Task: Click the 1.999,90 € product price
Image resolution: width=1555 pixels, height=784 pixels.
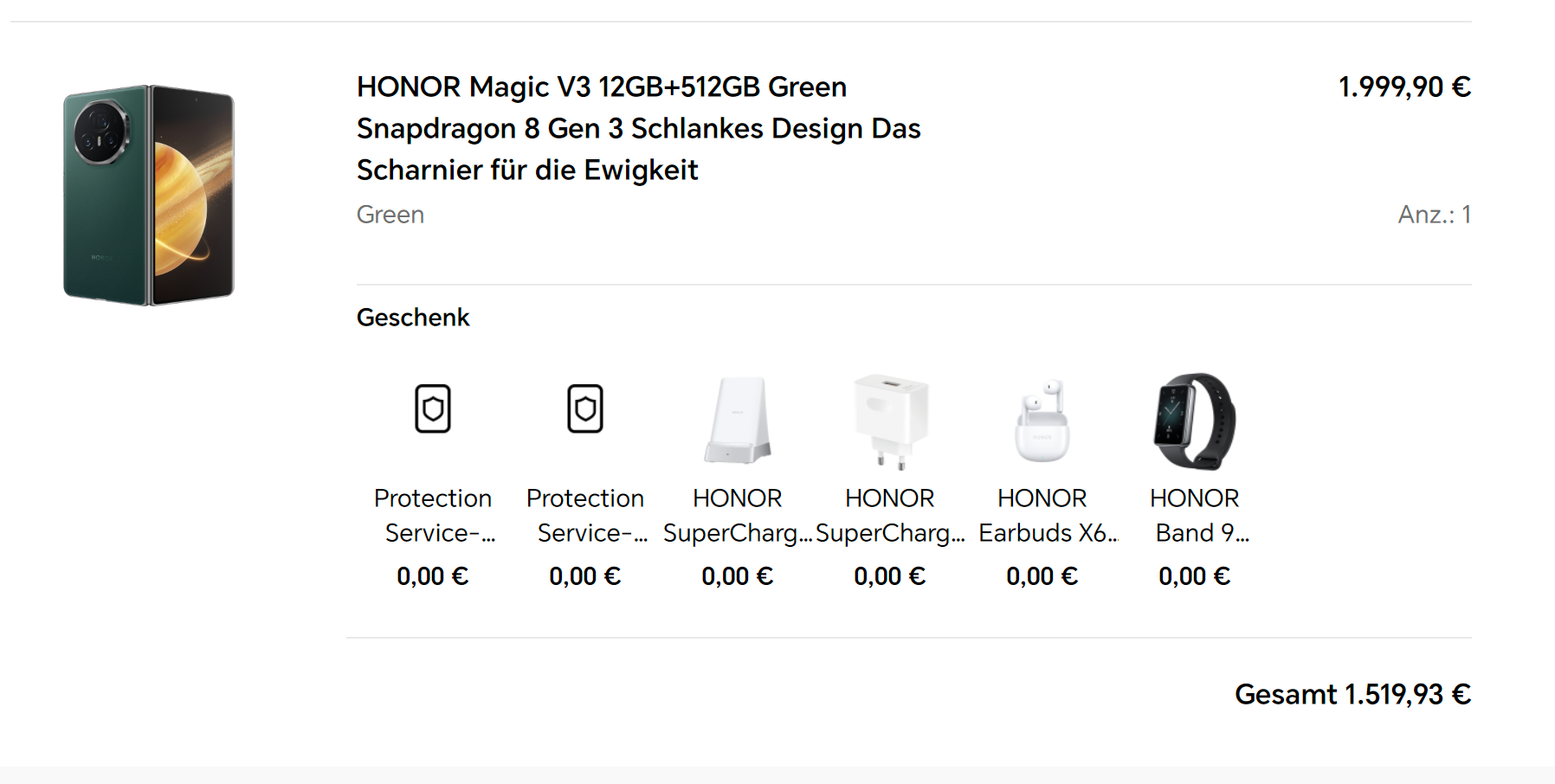Action: pyautogui.click(x=1404, y=87)
